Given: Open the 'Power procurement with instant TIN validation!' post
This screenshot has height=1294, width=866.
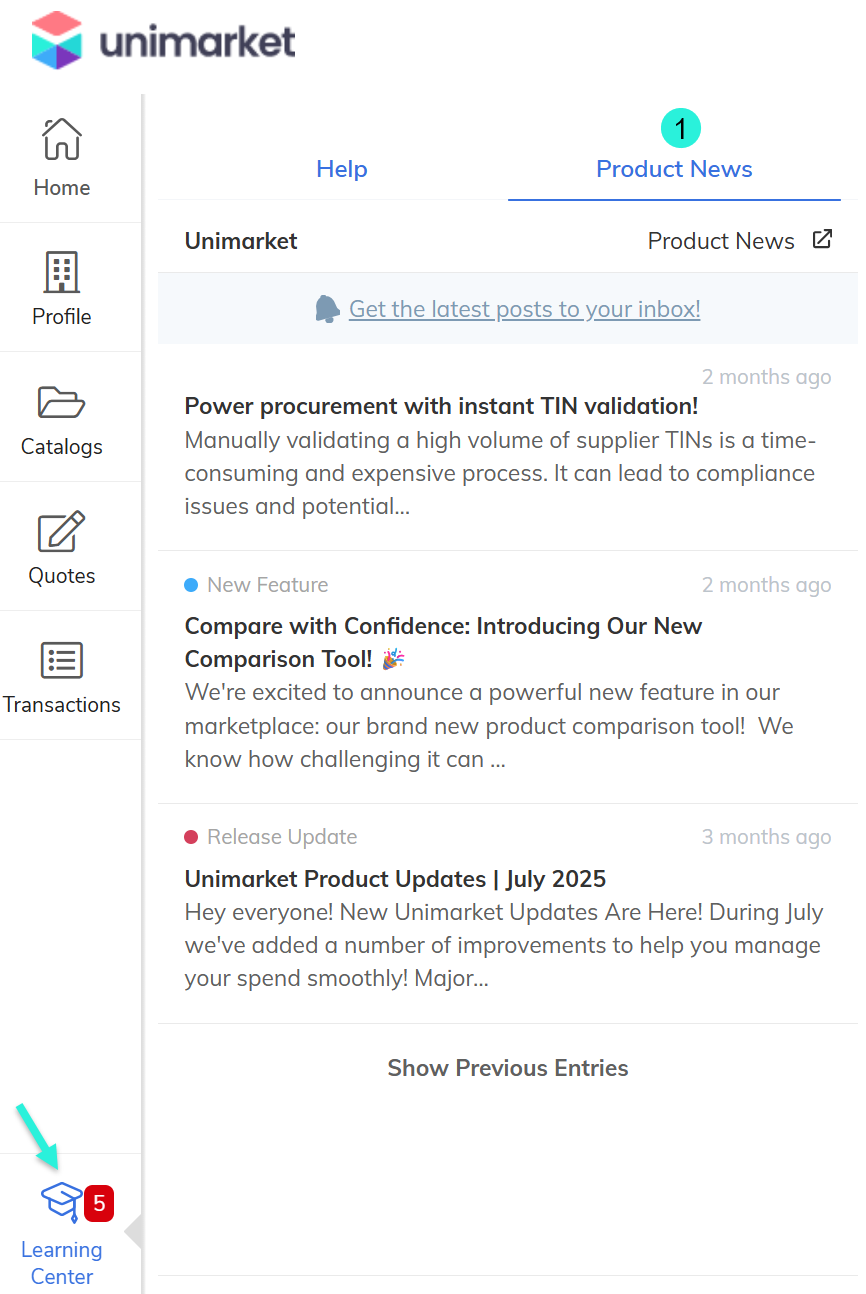Looking at the screenshot, I should coord(441,406).
